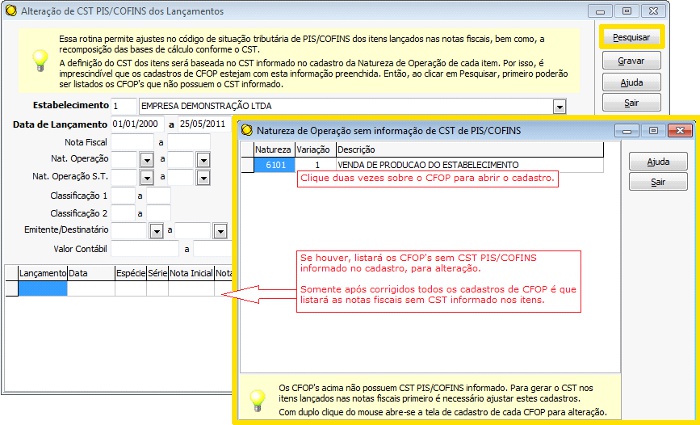This screenshot has height=425, width=700.
Task: Click the second Nota Fiscal field
Action: [189, 142]
